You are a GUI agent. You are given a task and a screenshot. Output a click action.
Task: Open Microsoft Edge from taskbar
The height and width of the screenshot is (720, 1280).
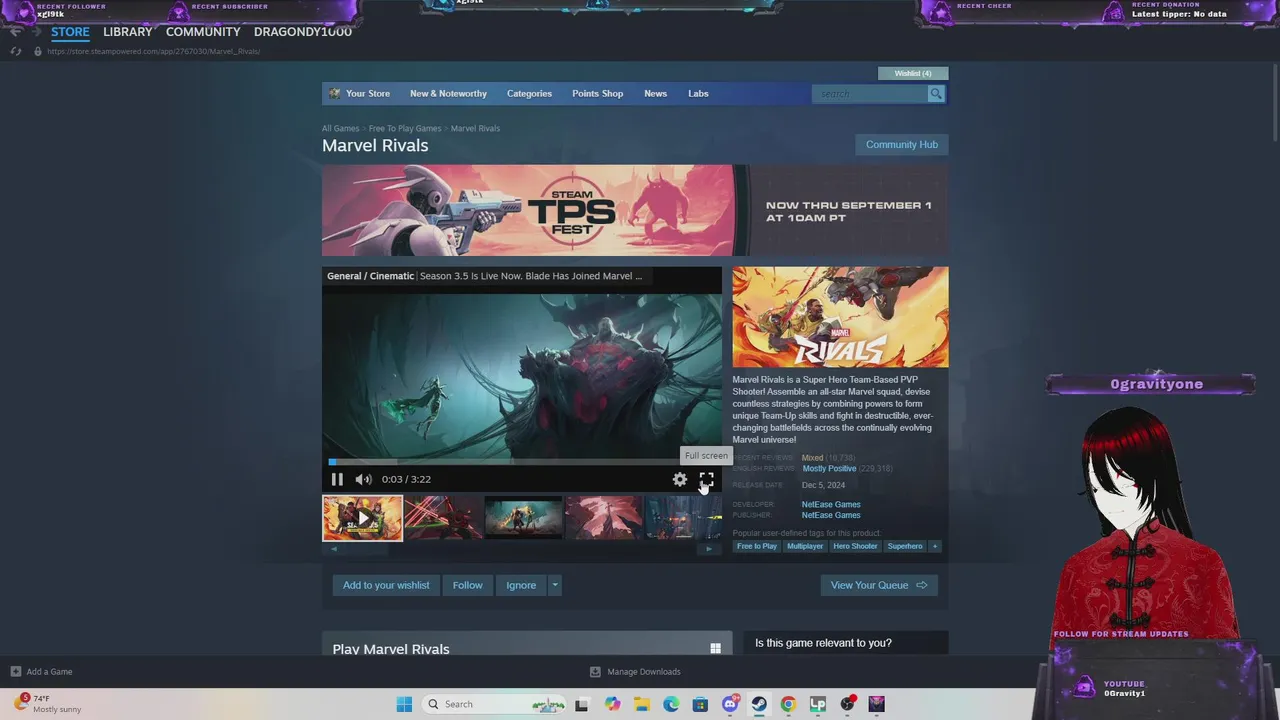(671, 704)
